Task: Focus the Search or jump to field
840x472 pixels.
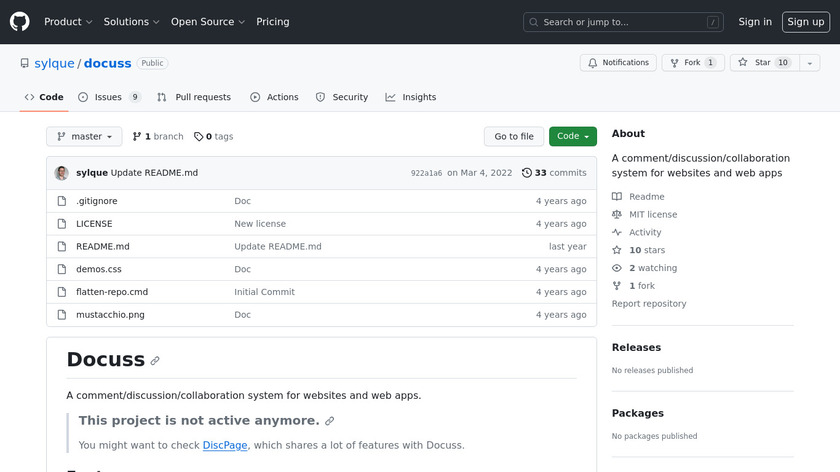Action: click(x=623, y=22)
